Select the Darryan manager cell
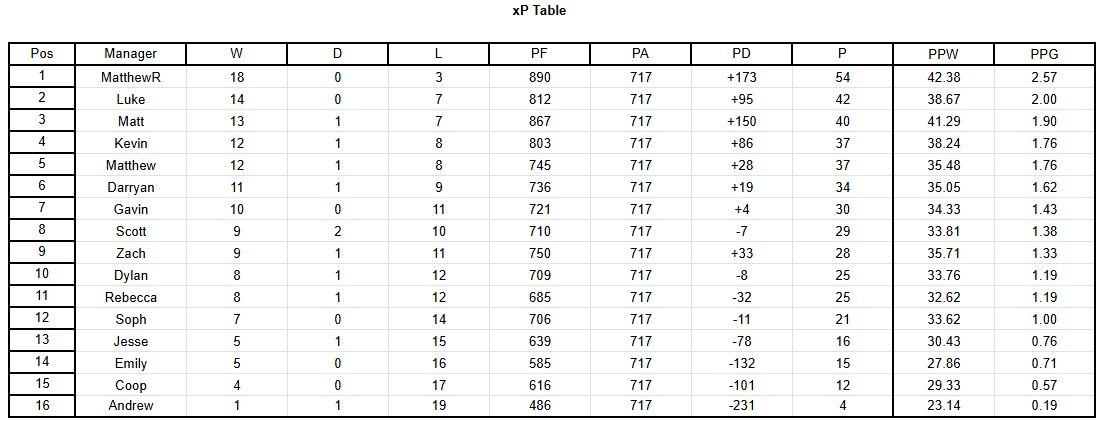The width and height of the screenshot is (1100, 421). pyautogui.click(x=130, y=187)
